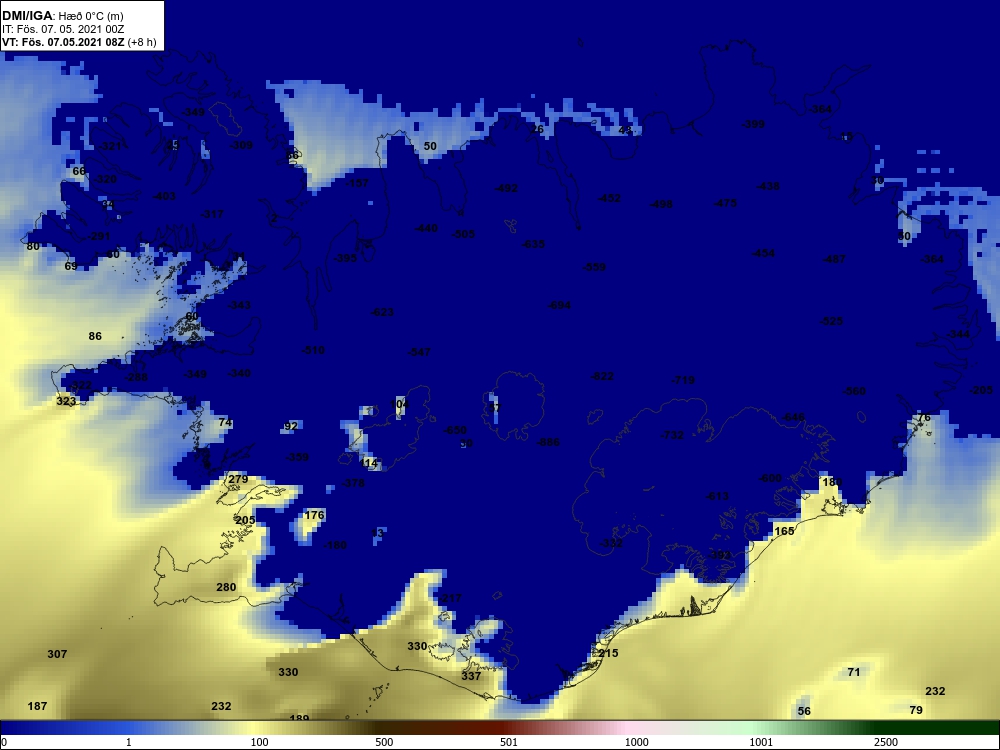Click the map value '86'
The height and width of the screenshot is (750, 1000).
(95, 336)
